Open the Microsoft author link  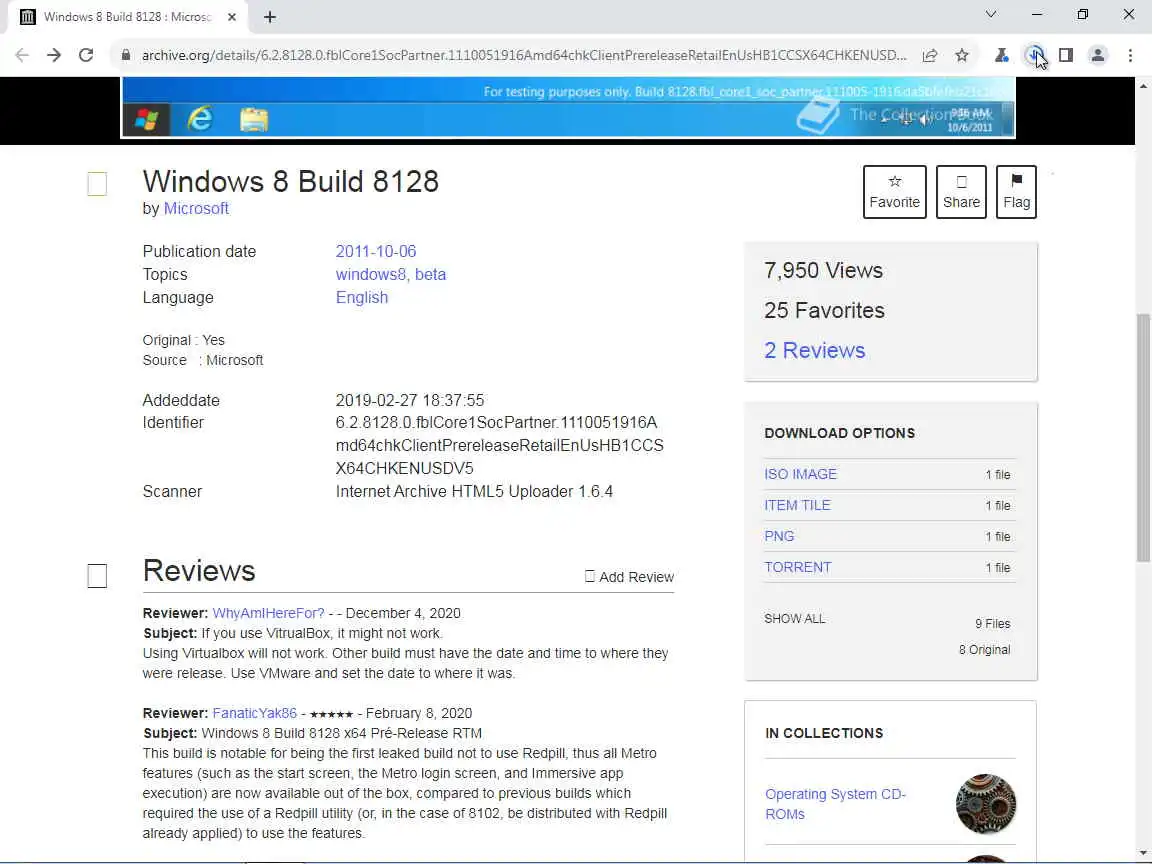[196, 209]
